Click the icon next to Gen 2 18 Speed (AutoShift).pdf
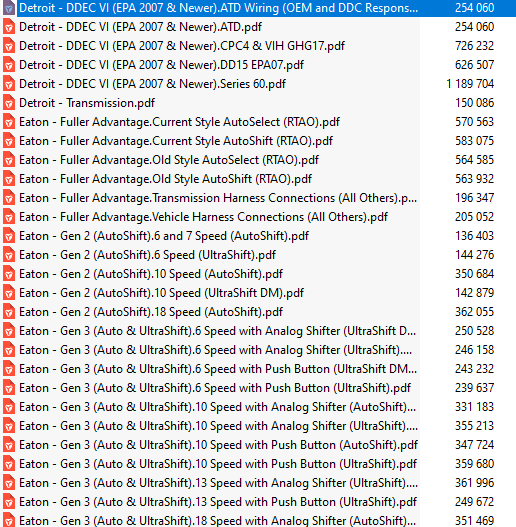 tap(9, 312)
